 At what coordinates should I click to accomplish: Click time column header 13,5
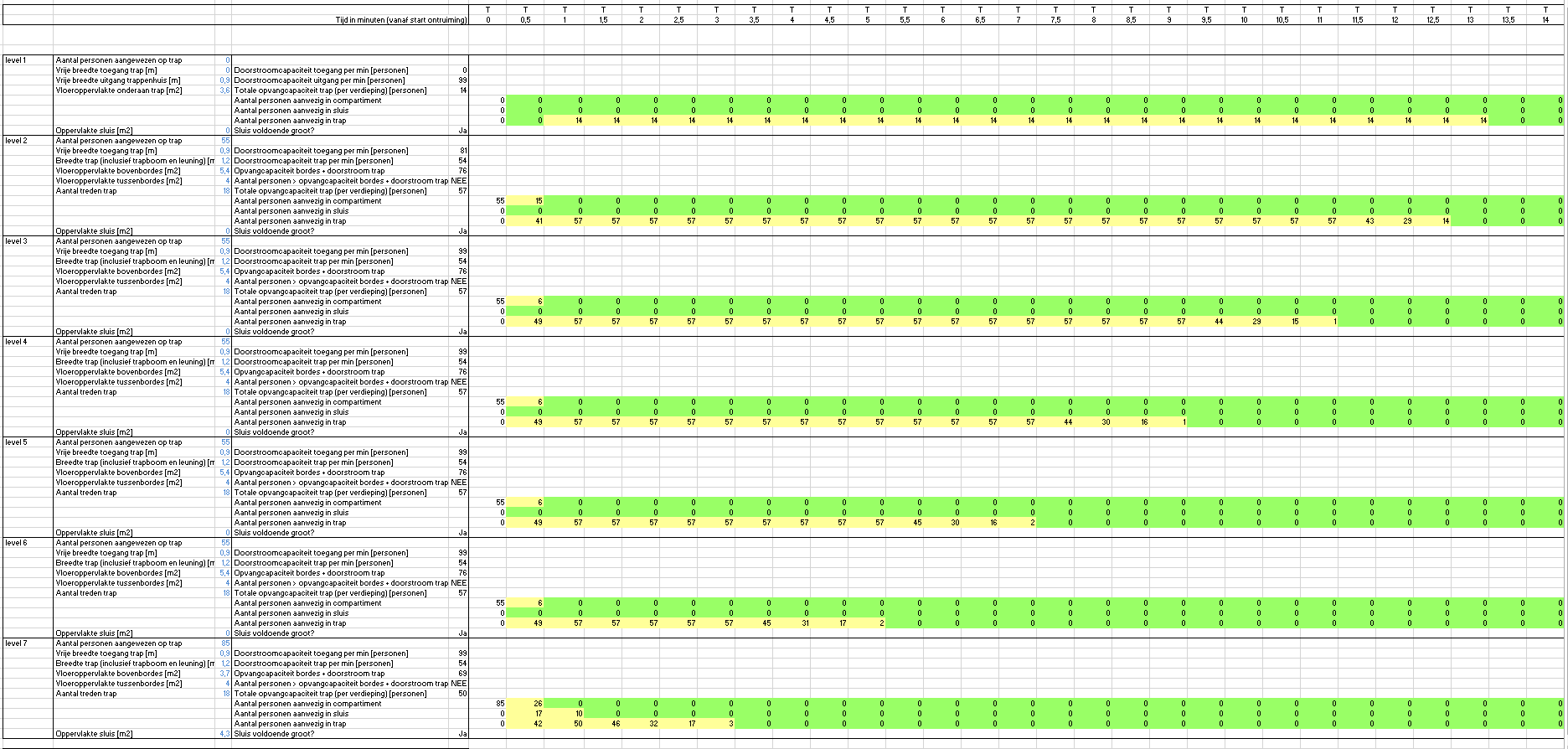pyautogui.click(x=1508, y=20)
